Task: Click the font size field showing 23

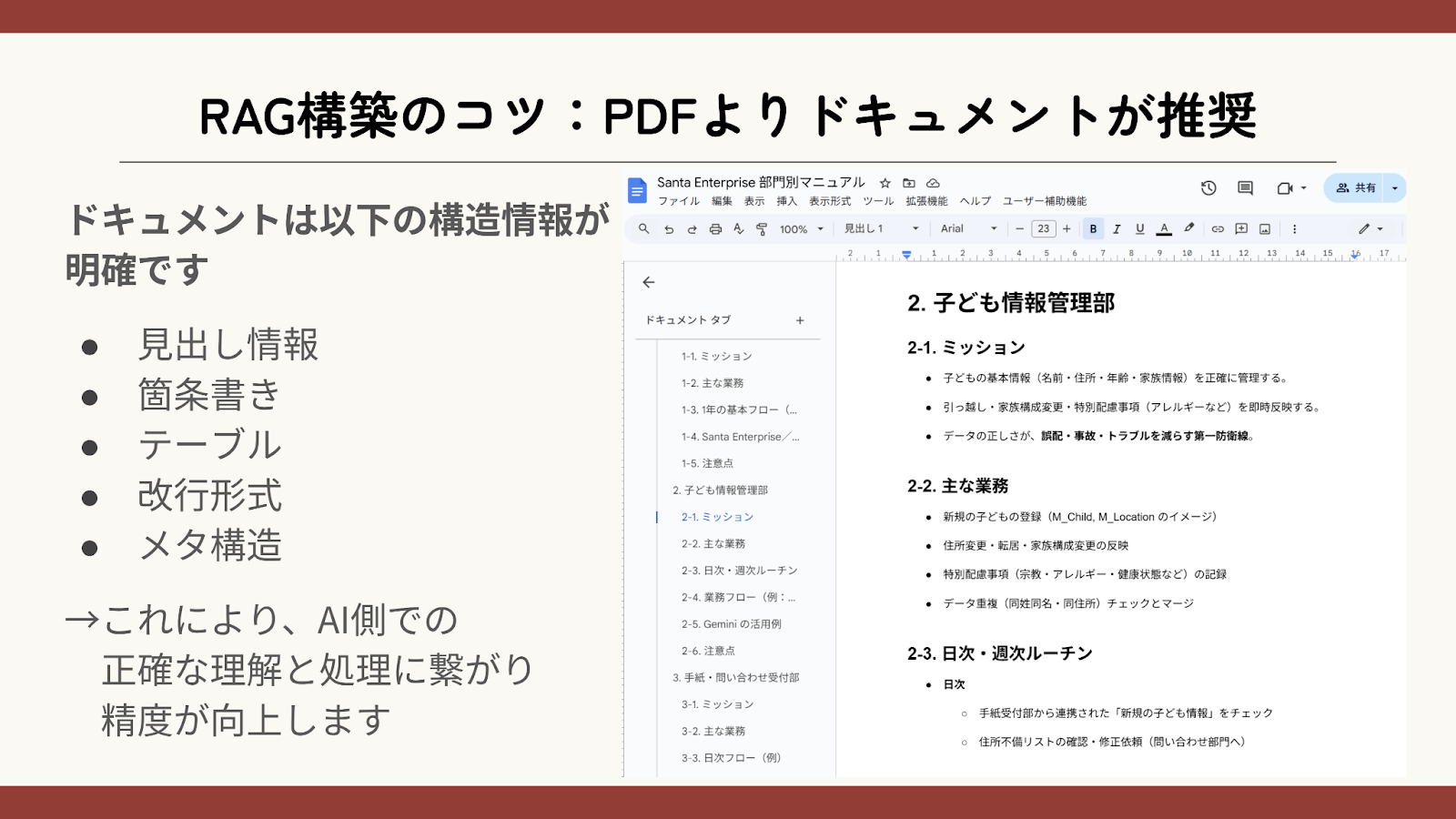Action: (1043, 229)
